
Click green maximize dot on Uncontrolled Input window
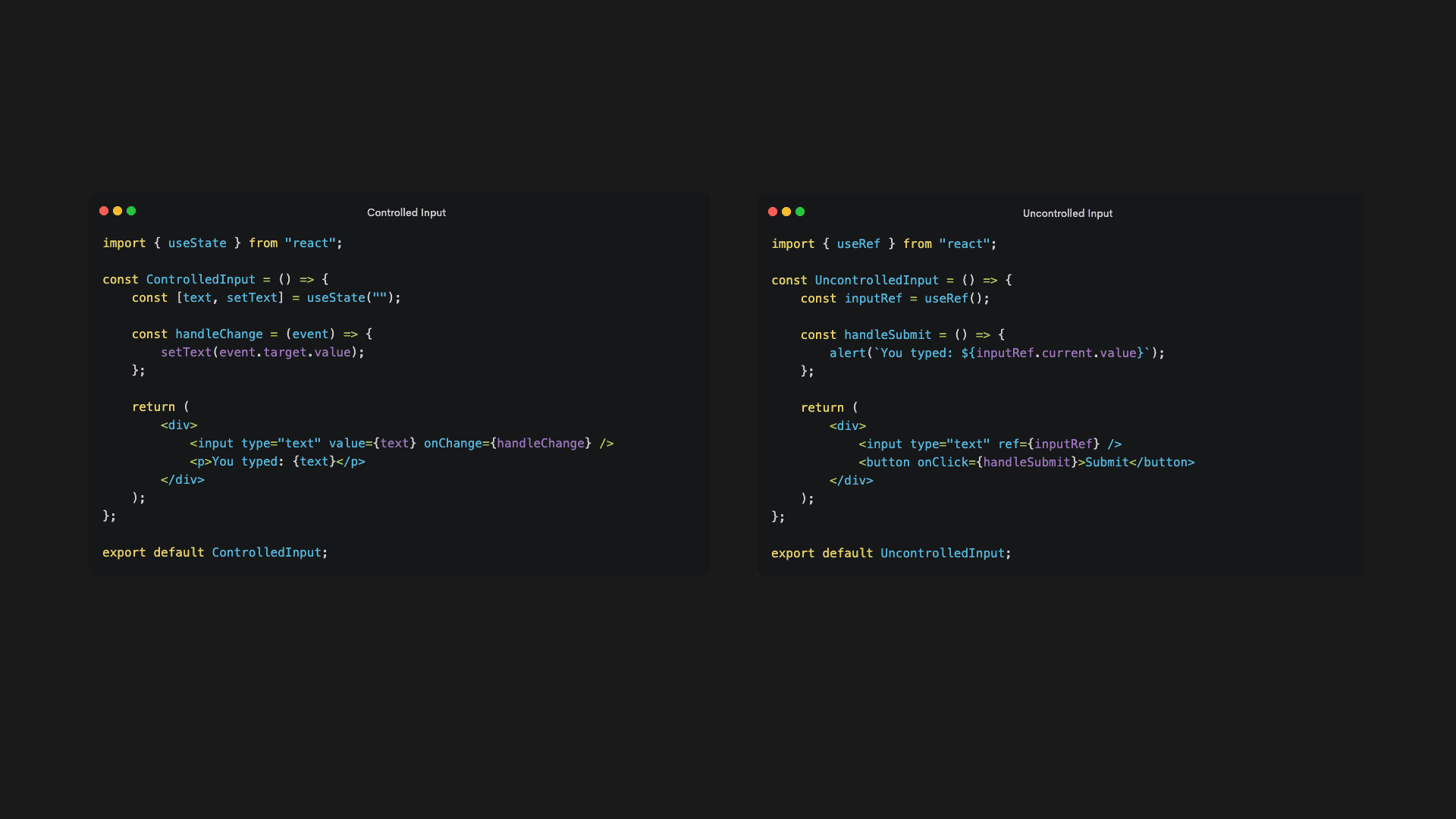pos(800,212)
